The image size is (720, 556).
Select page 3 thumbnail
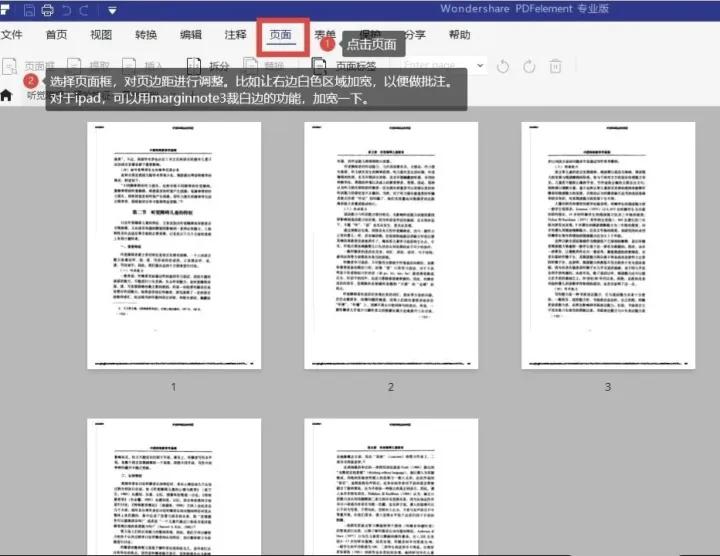608,245
